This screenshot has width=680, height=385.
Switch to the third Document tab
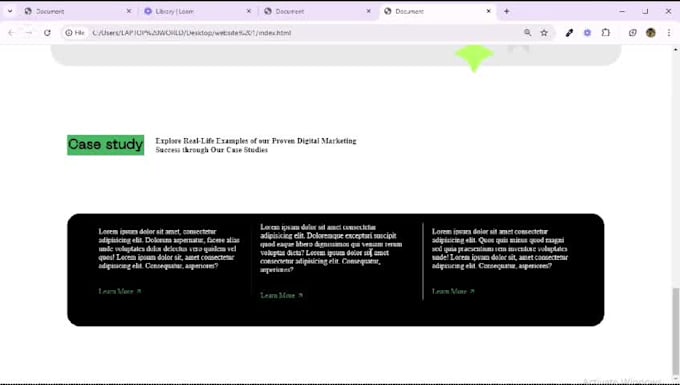317,12
